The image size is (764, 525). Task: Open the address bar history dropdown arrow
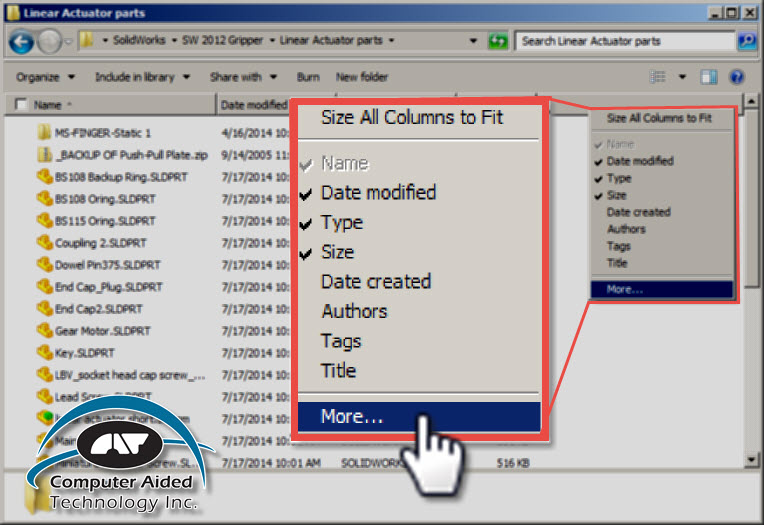click(473, 41)
